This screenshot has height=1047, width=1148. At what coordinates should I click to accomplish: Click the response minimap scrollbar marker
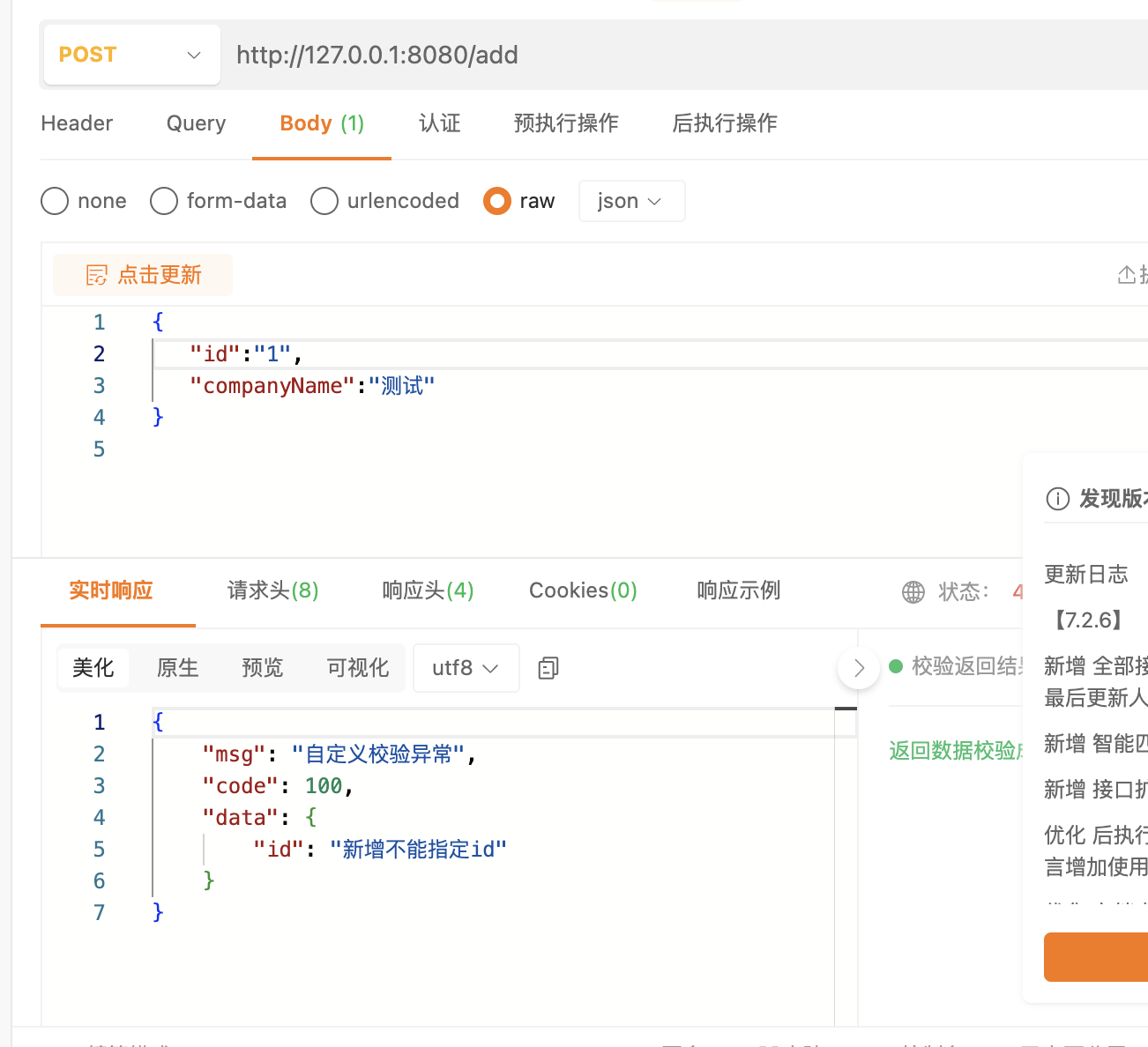(846, 709)
